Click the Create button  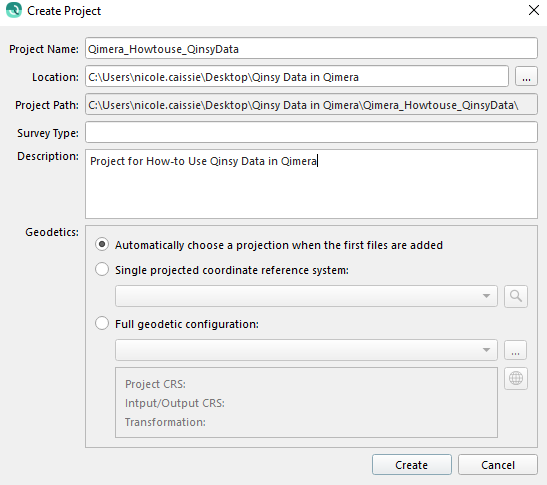[x=412, y=465]
